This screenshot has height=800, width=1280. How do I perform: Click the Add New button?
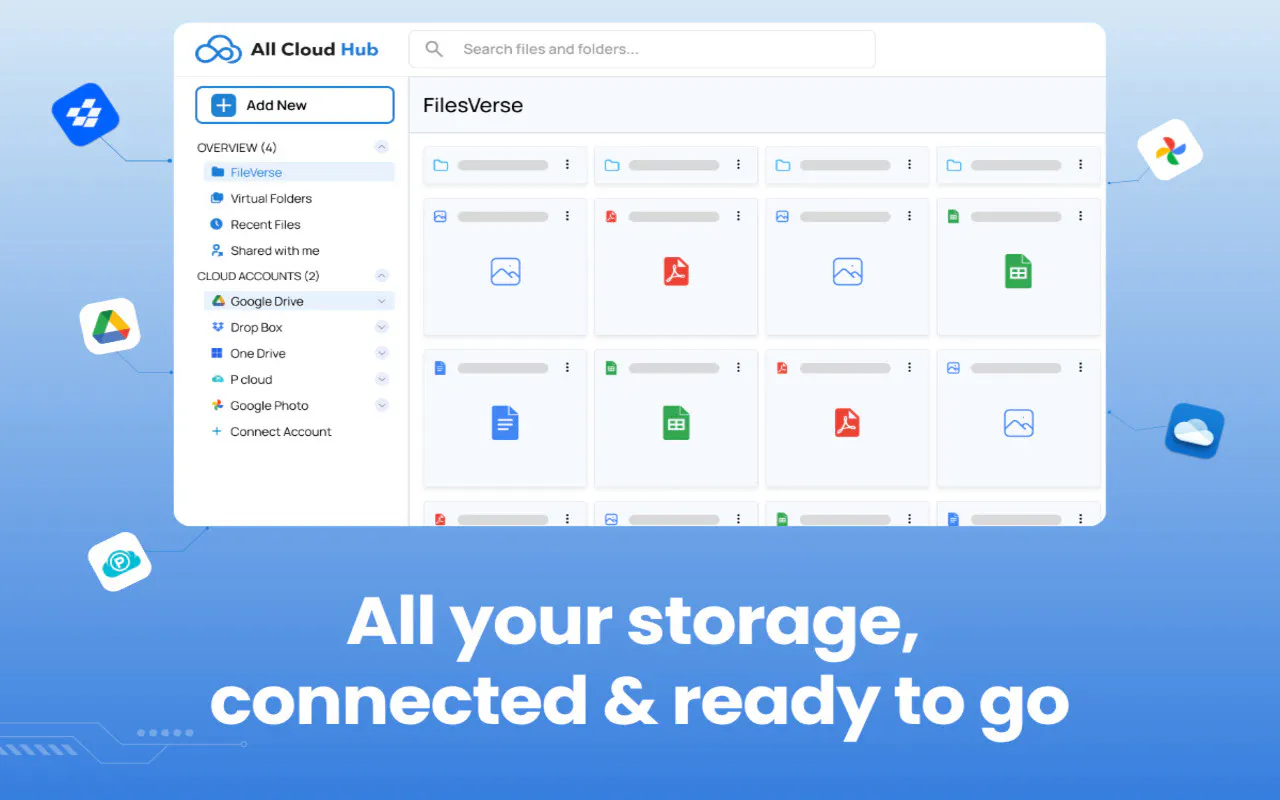pos(295,105)
